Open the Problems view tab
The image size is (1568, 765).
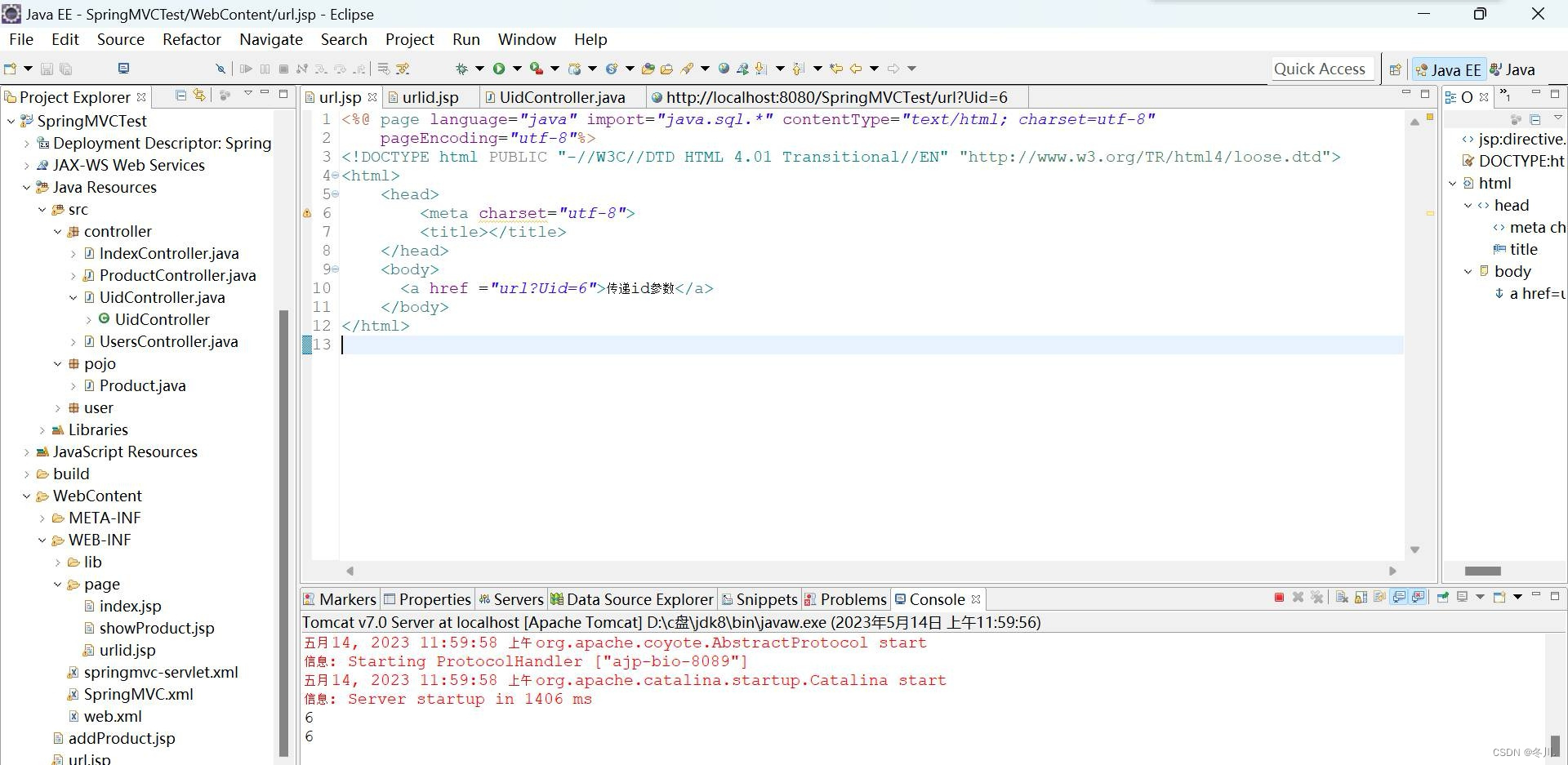click(845, 599)
